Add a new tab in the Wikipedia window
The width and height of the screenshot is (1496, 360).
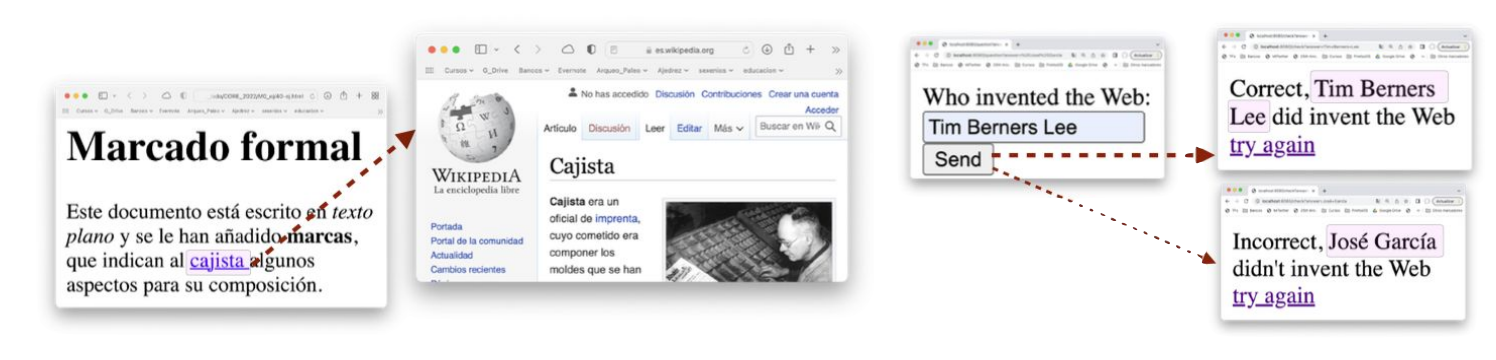[811, 49]
